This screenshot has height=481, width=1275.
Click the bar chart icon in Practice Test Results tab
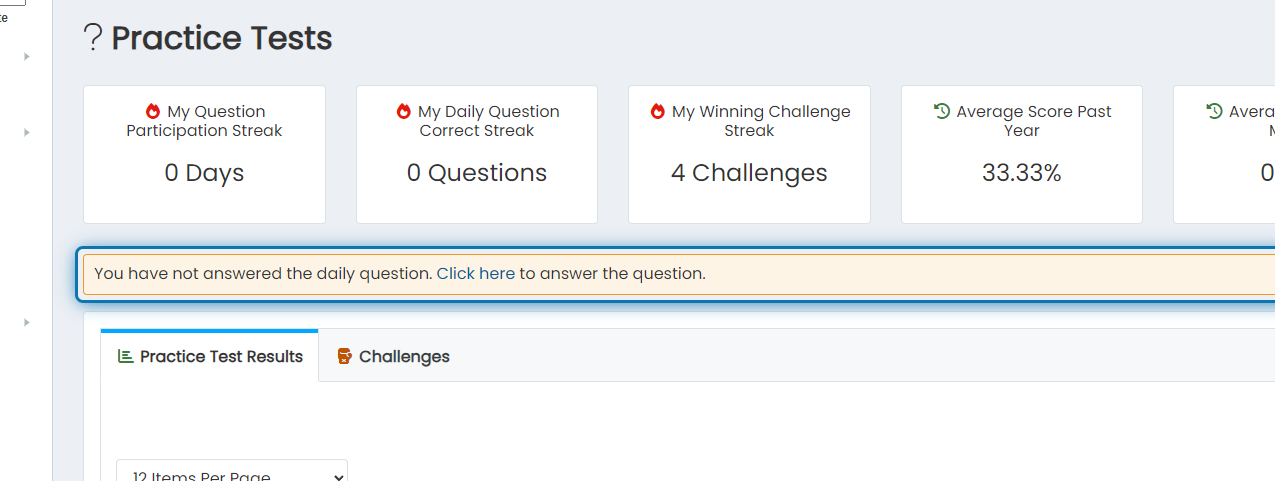125,356
